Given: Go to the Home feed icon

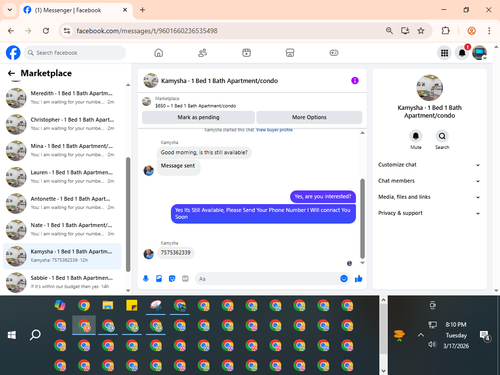Looking at the screenshot, I should [159, 53].
